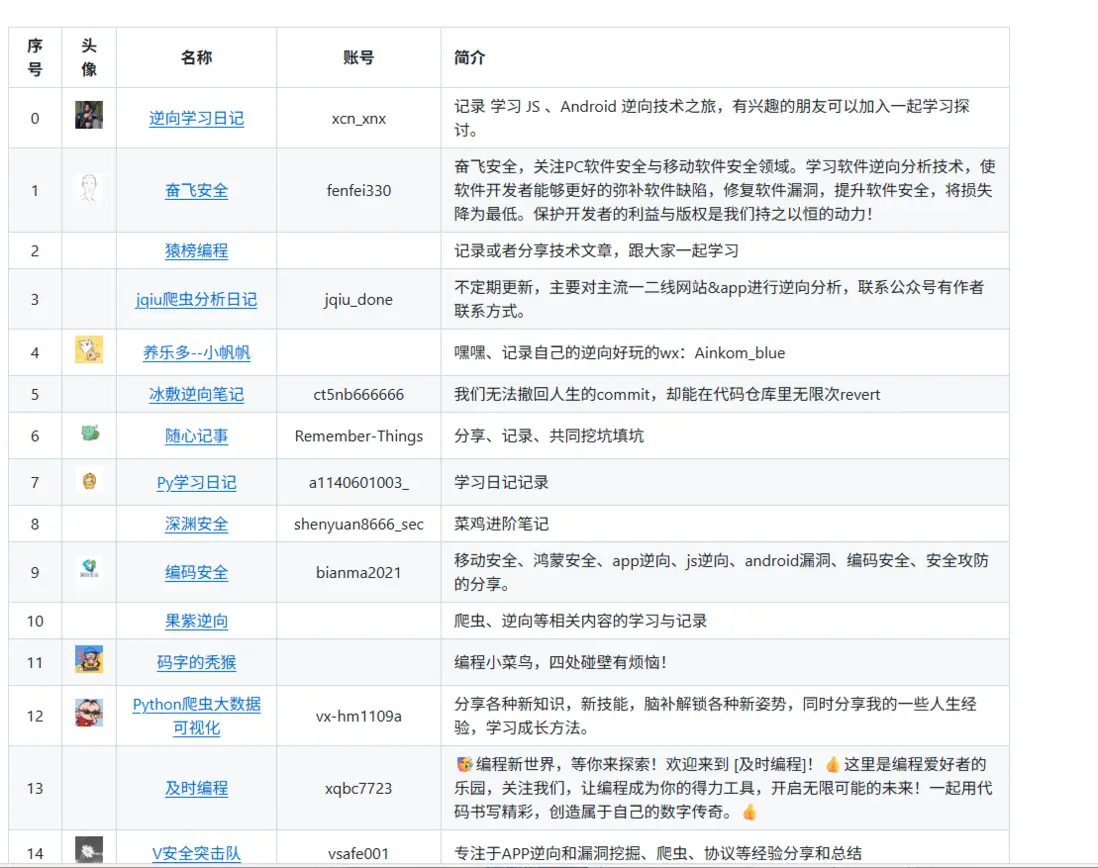
Task: Open the 逆向学习日记 link
Action: 196,118
